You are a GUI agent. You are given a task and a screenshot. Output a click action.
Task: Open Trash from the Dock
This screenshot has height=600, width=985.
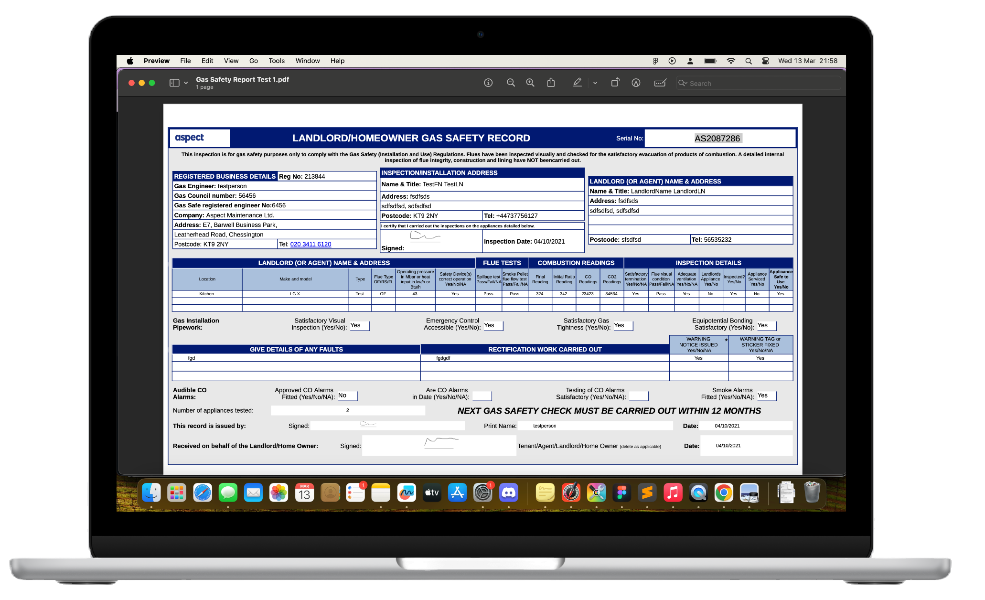(812, 493)
